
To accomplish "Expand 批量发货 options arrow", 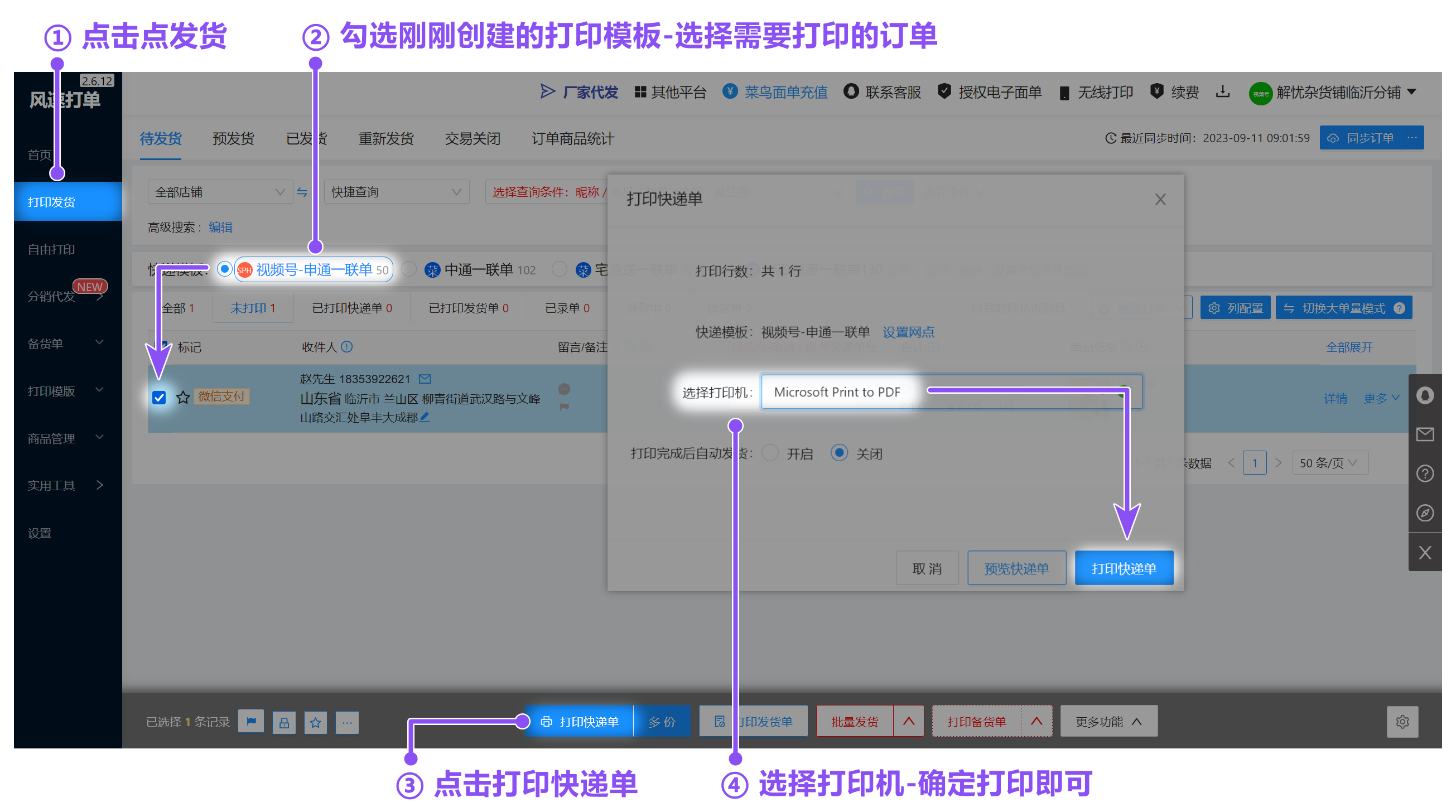I will point(909,722).
